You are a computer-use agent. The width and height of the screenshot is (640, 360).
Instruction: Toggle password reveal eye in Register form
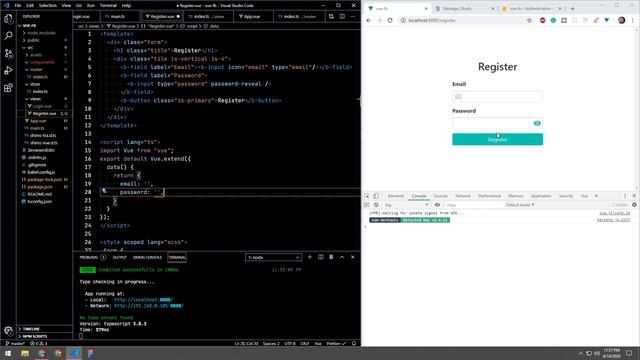click(x=537, y=123)
